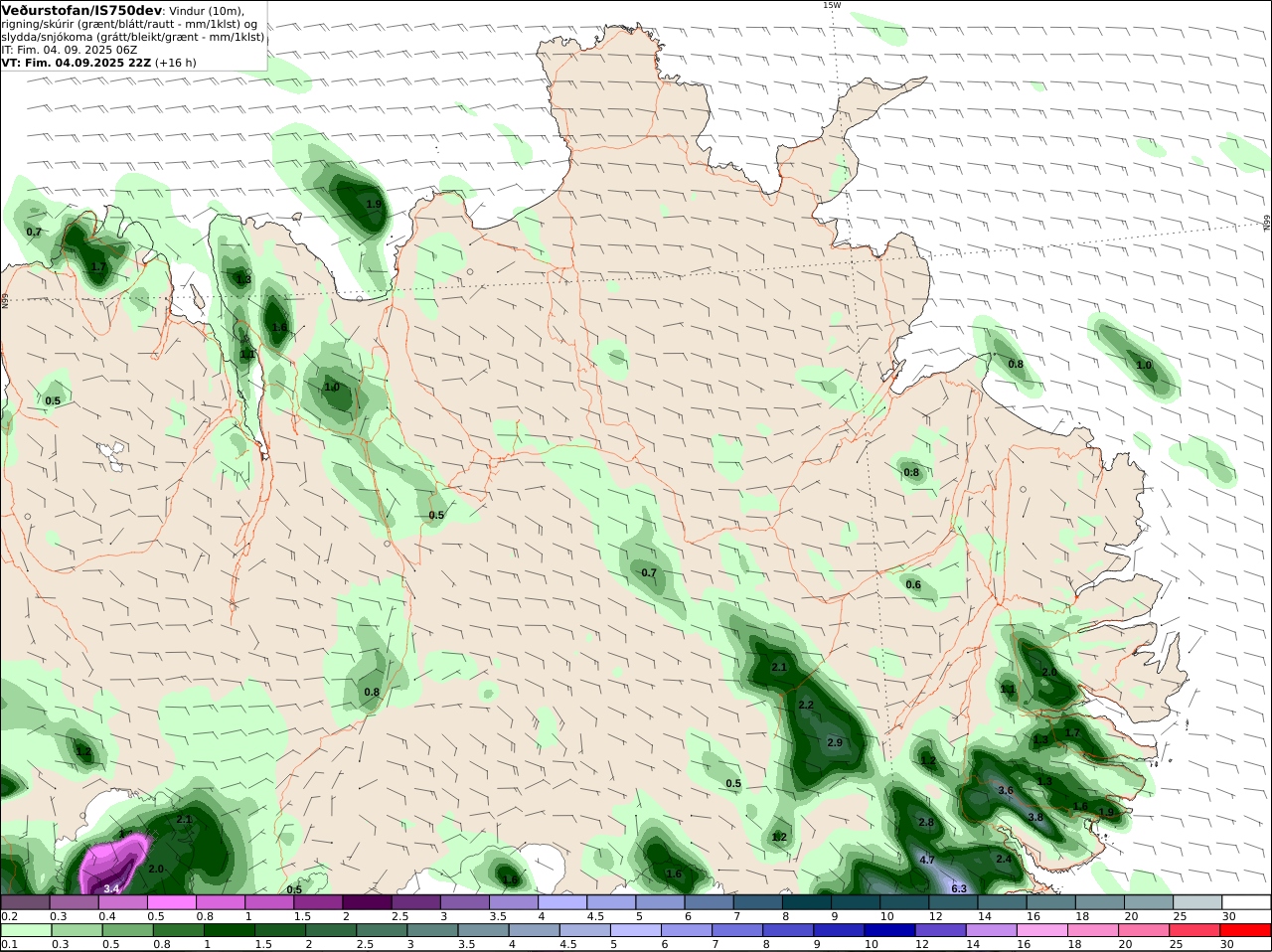Click the 0.6 precipitation value on the map

point(913,584)
